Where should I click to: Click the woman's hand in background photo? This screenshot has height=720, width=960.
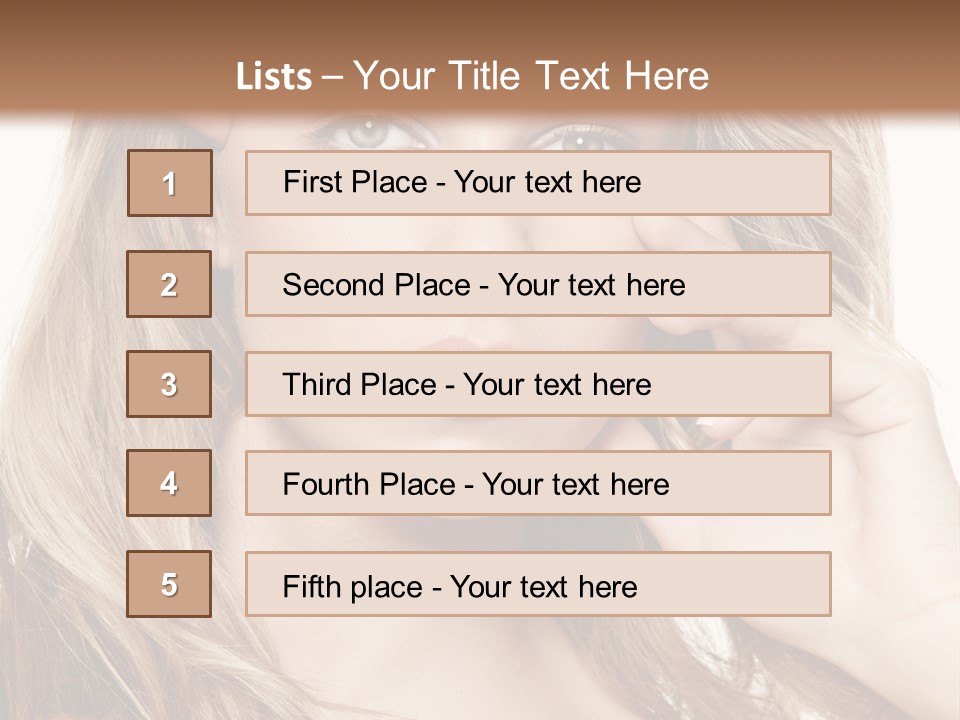click(x=880, y=400)
